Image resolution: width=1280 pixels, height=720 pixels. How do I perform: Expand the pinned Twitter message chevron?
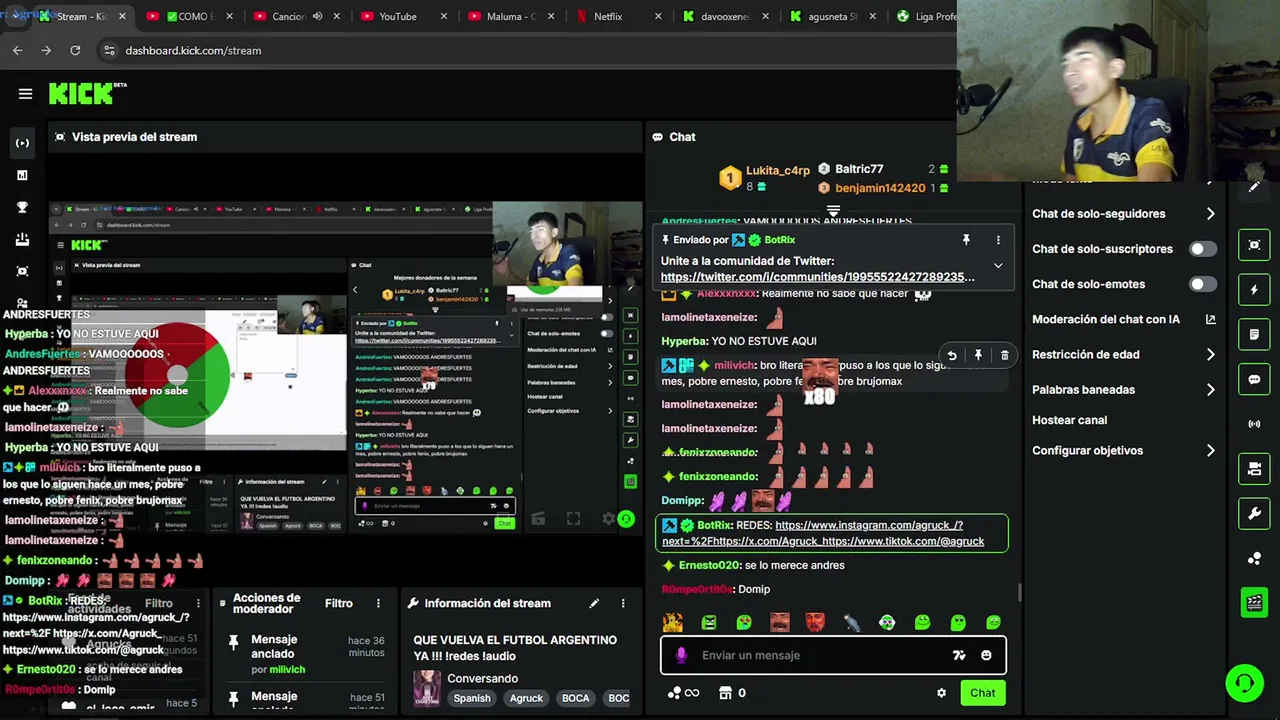point(997,265)
